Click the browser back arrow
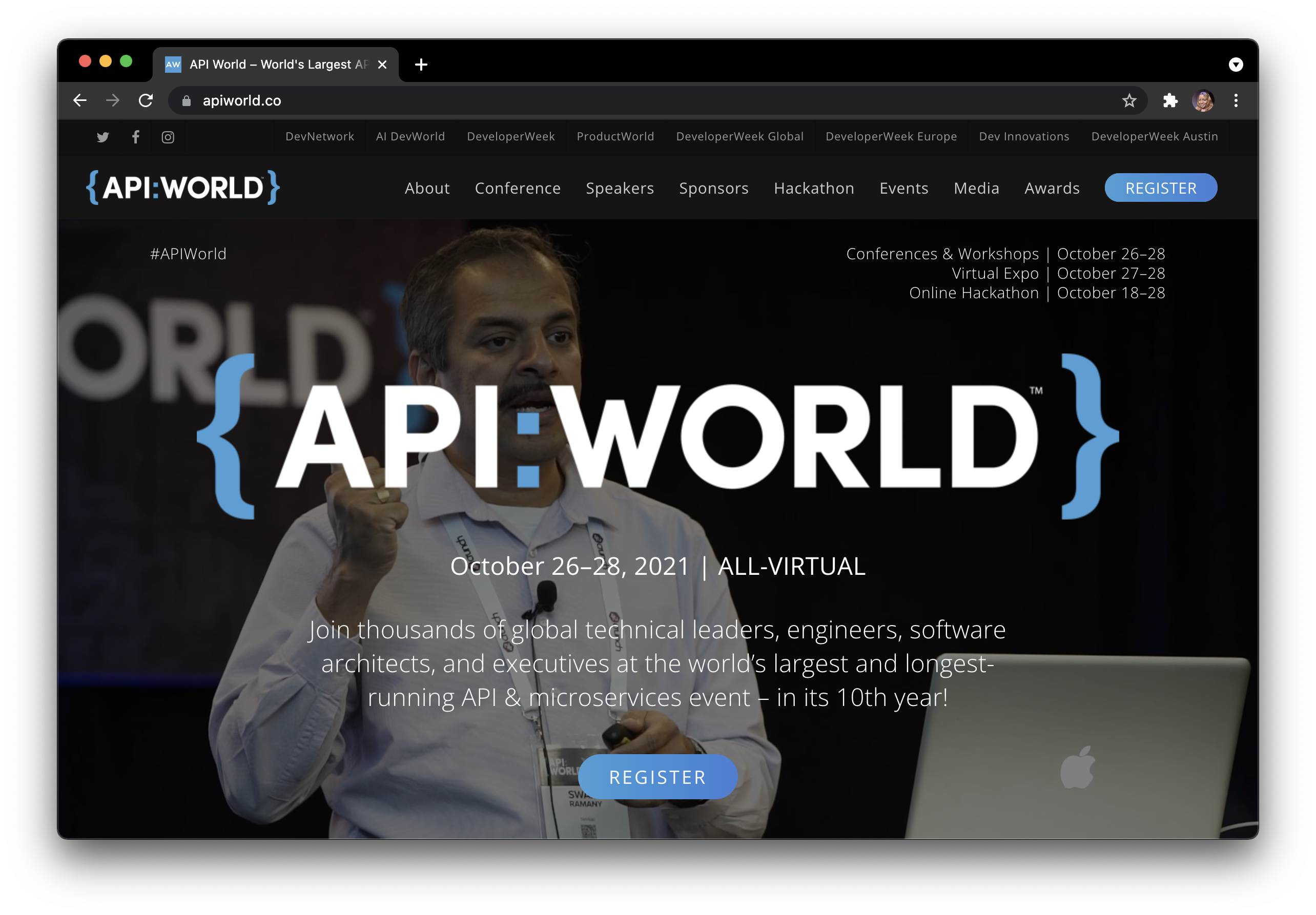Screen dimensions: 1316x915 80,101
